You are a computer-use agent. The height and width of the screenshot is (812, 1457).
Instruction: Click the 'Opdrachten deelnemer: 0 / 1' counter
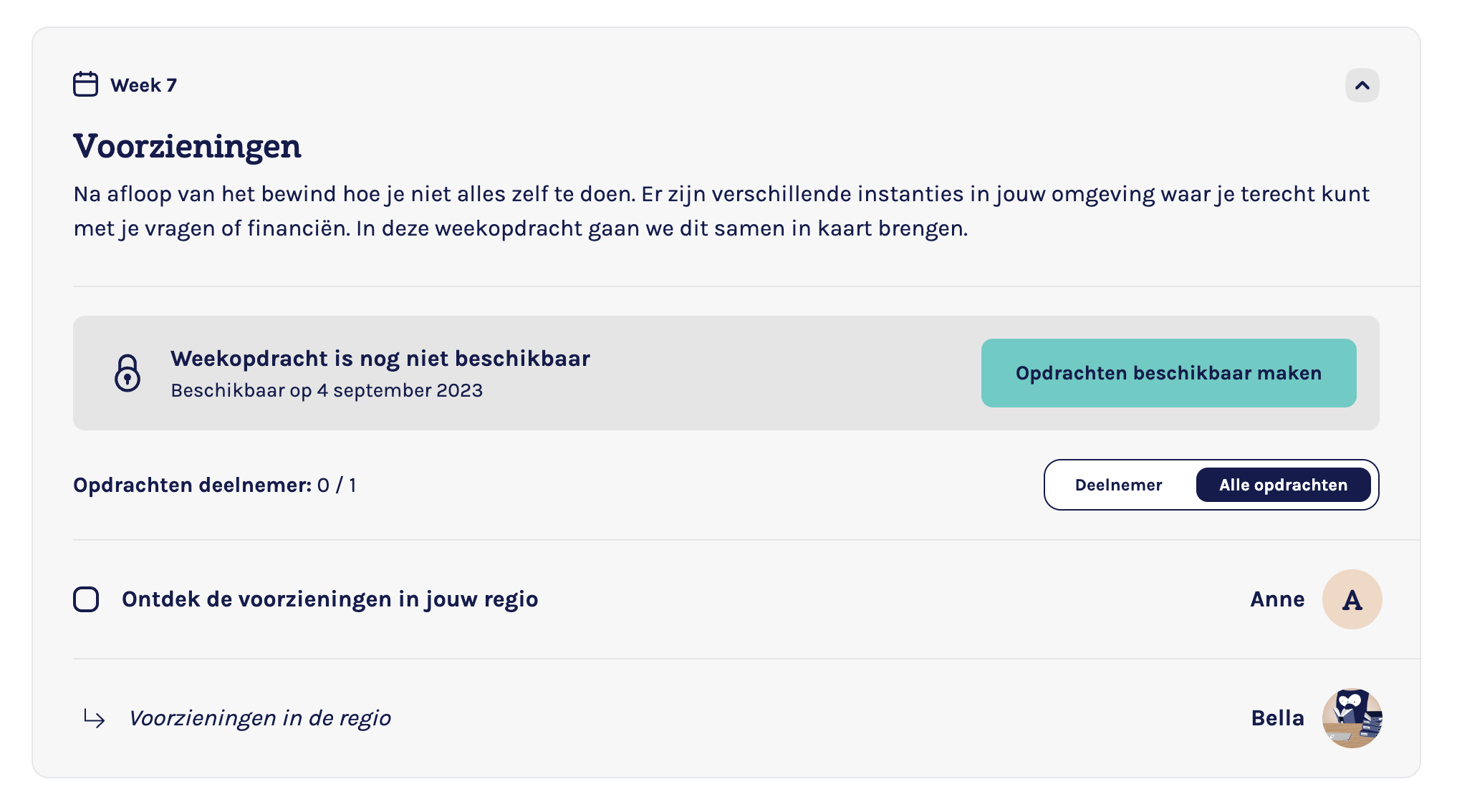click(214, 485)
